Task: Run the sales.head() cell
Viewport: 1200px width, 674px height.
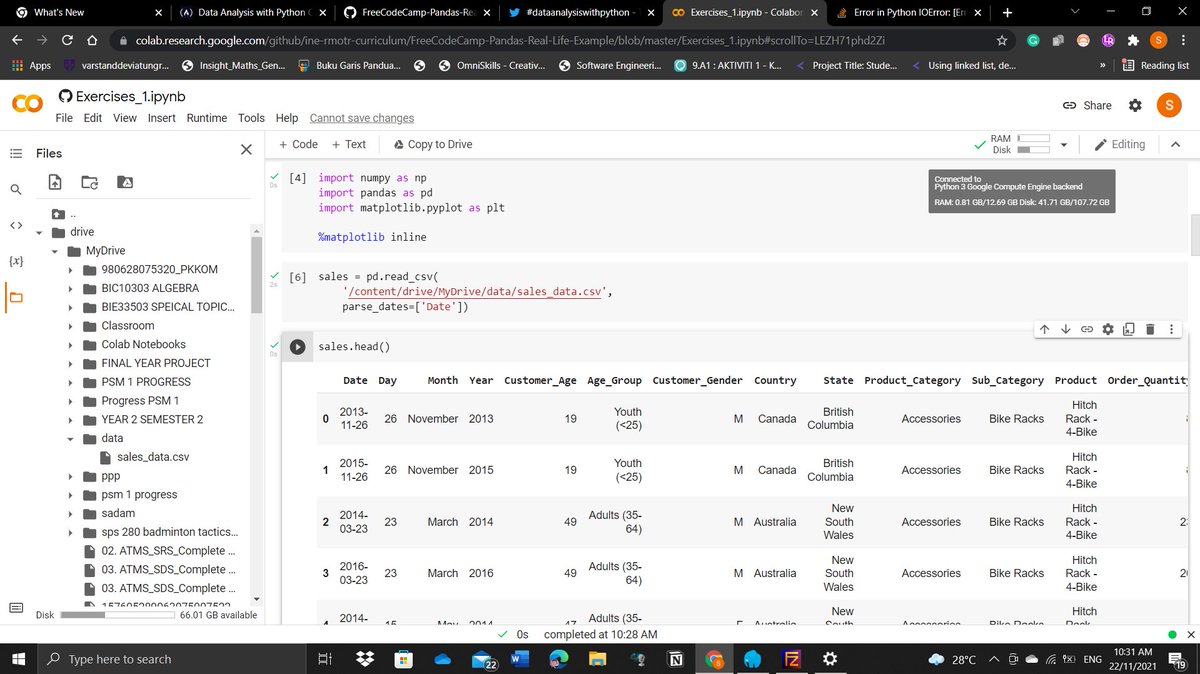Action: pos(297,347)
